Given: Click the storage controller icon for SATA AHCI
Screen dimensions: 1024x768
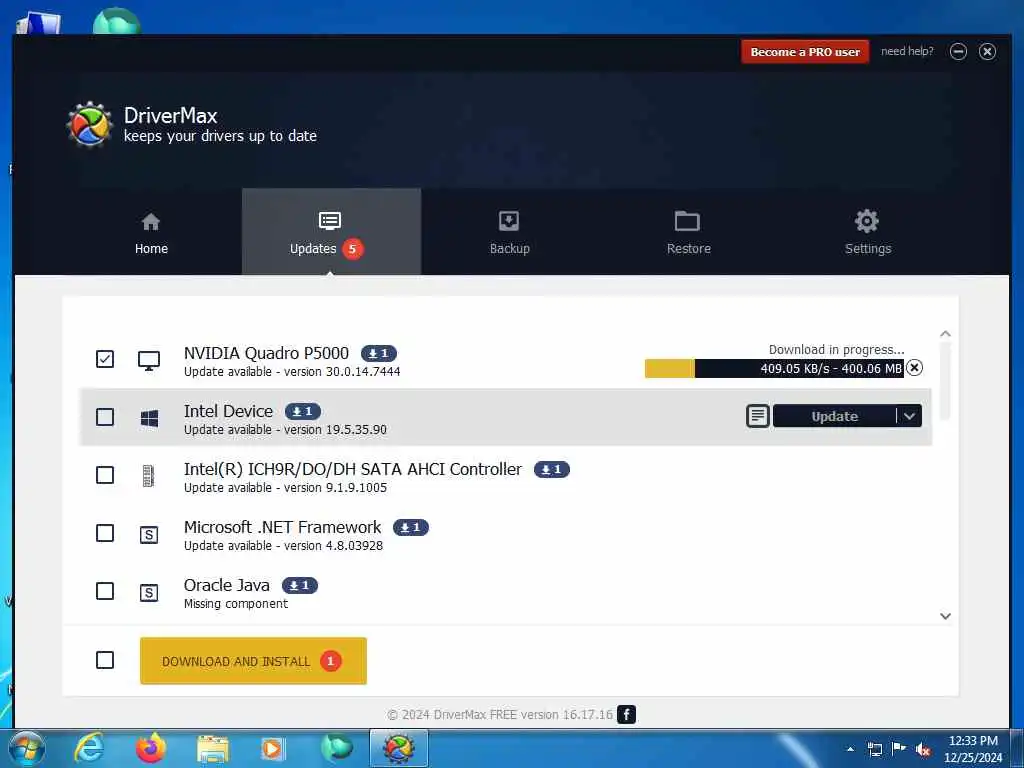Looking at the screenshot, I should (x=148, y=476).
